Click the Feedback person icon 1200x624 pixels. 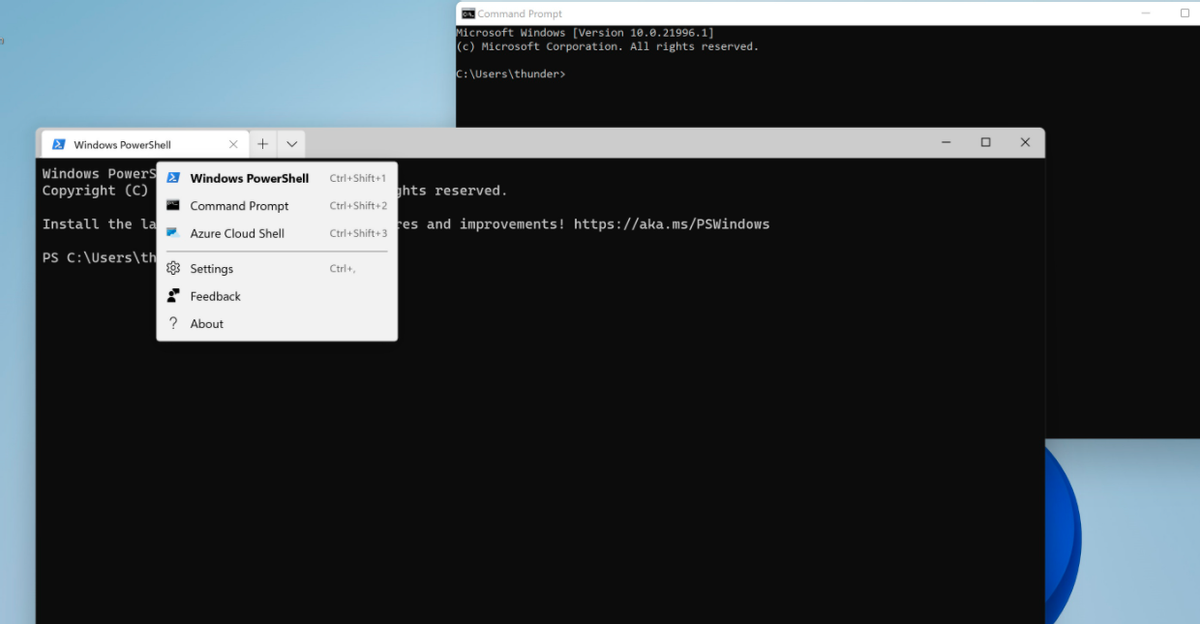173,296
